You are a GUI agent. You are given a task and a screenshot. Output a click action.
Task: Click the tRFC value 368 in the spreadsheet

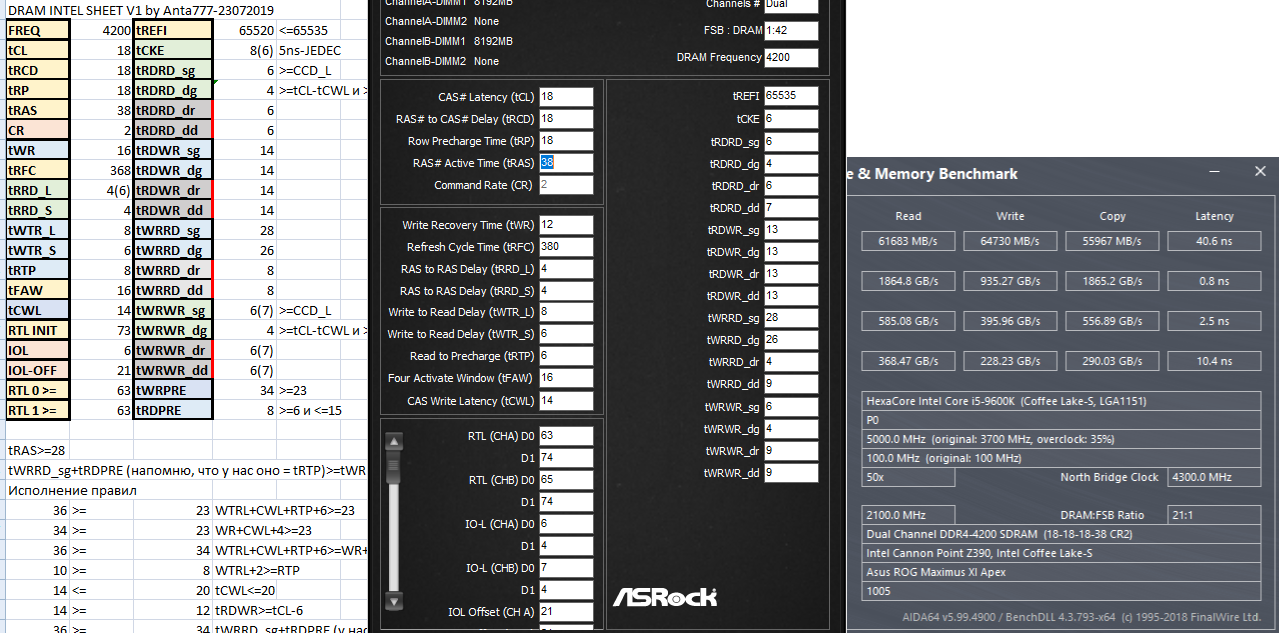101,171
